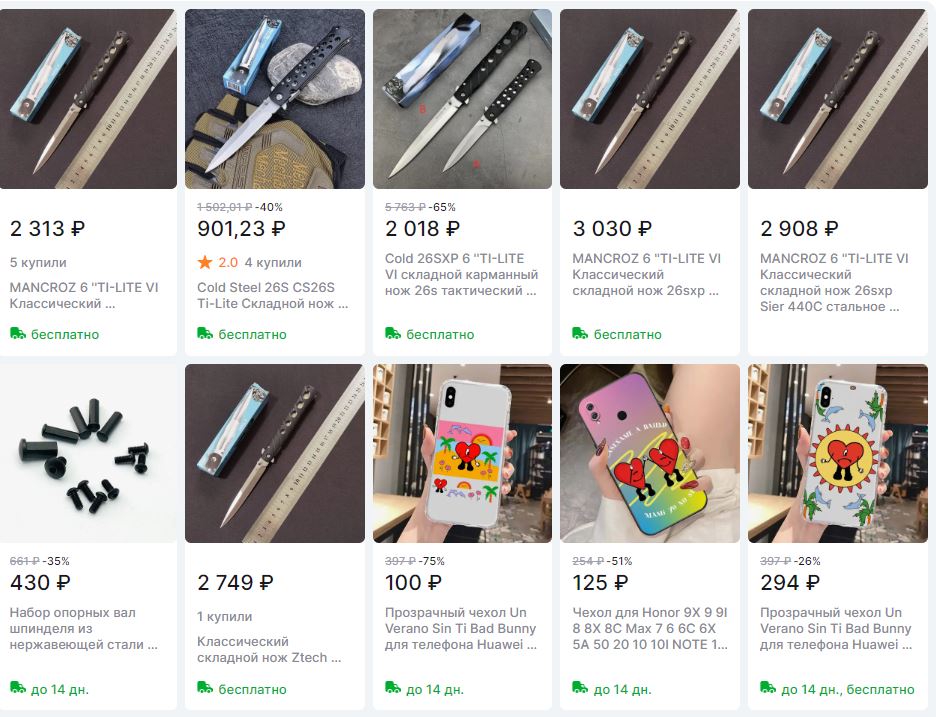936x717 pixels.
Task: Open black spindle screws set image
Action: coord(88,453)
